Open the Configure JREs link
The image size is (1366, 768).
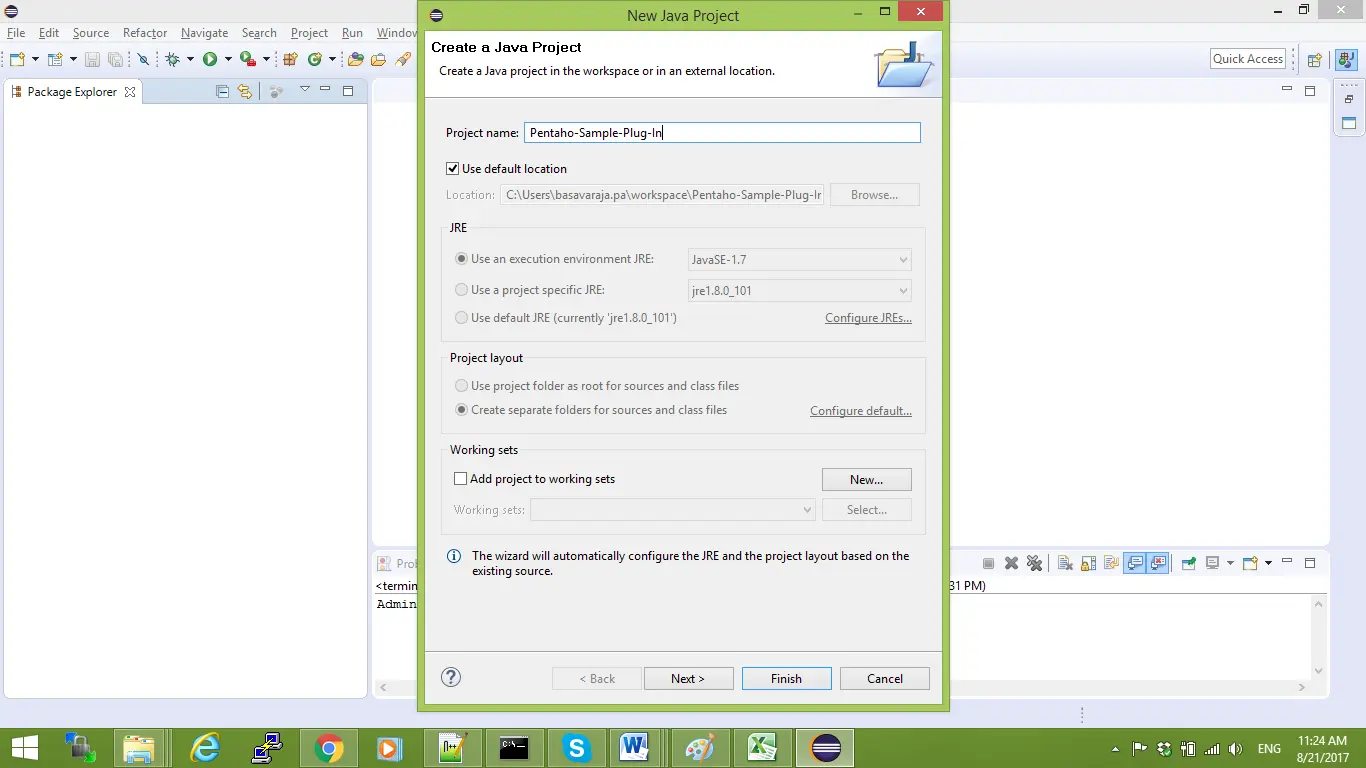point(868,317)
